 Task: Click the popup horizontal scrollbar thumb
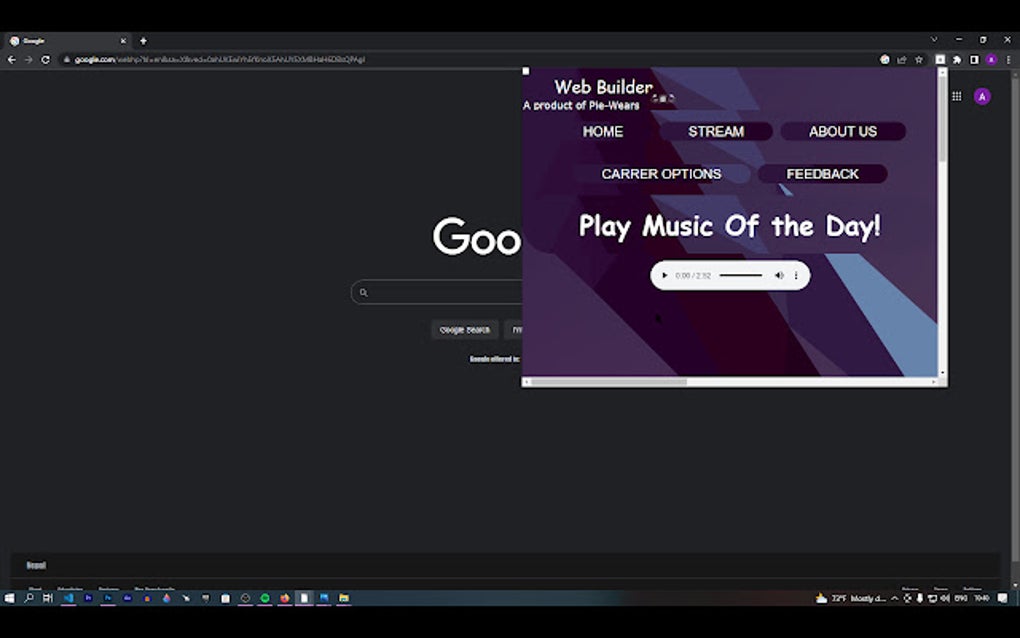609,382
